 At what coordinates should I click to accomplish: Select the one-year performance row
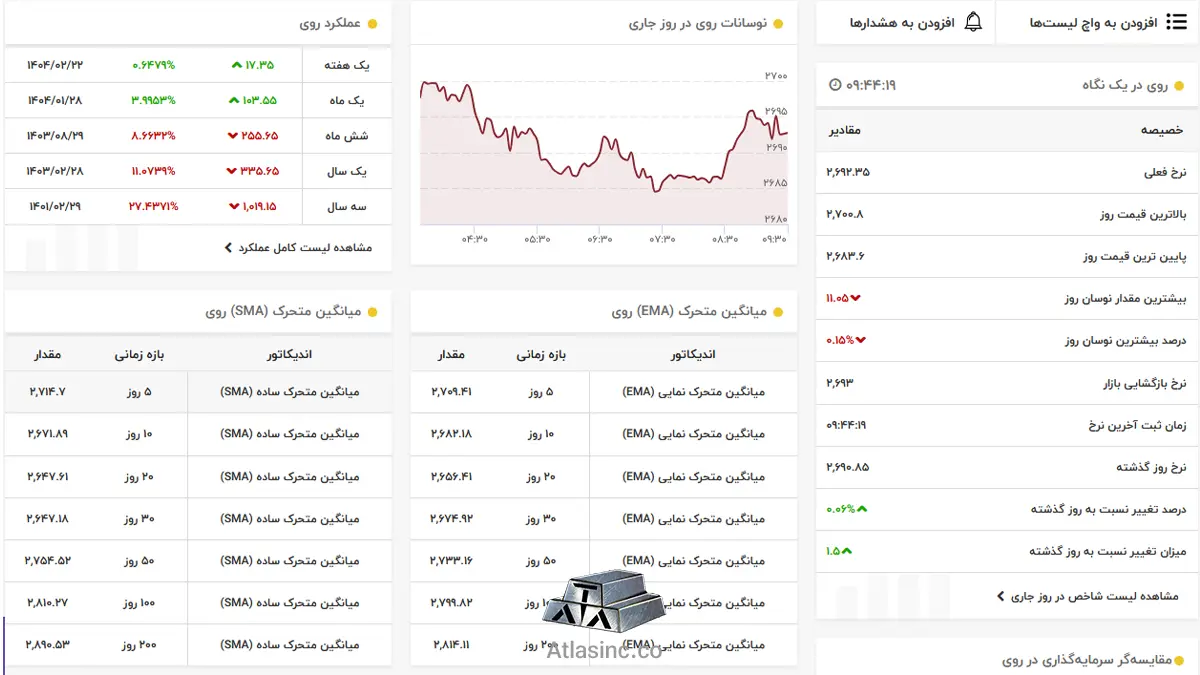(198, 172)
